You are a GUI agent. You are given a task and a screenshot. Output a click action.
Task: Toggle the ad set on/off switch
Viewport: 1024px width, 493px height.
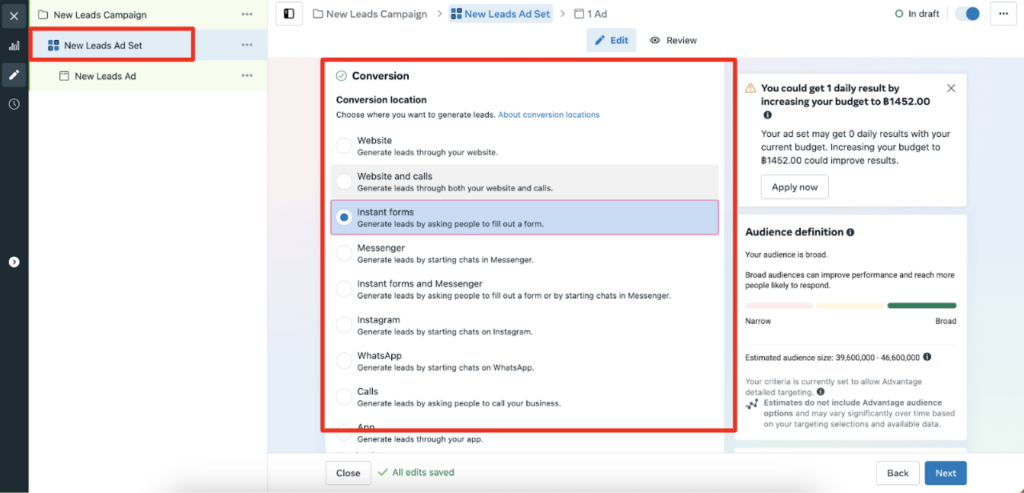(x=968, y=14)
